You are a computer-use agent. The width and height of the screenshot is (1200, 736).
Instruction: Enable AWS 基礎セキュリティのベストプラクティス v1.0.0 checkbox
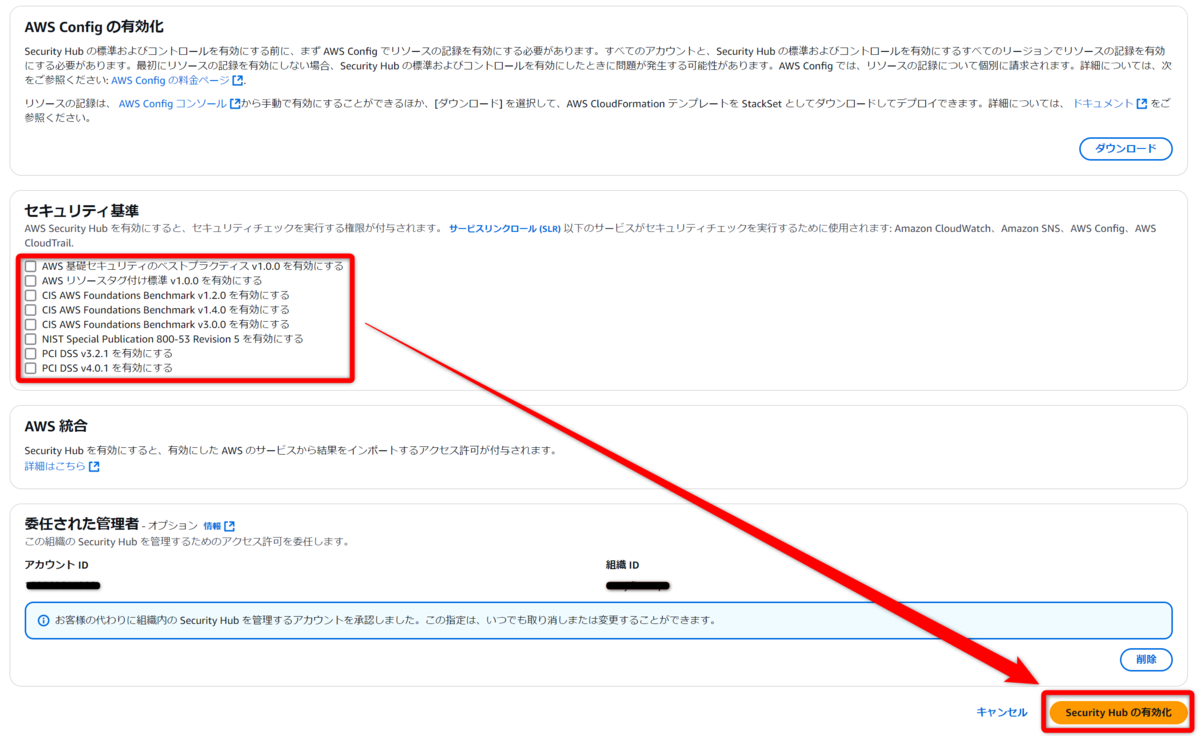(x=31, y=267)
